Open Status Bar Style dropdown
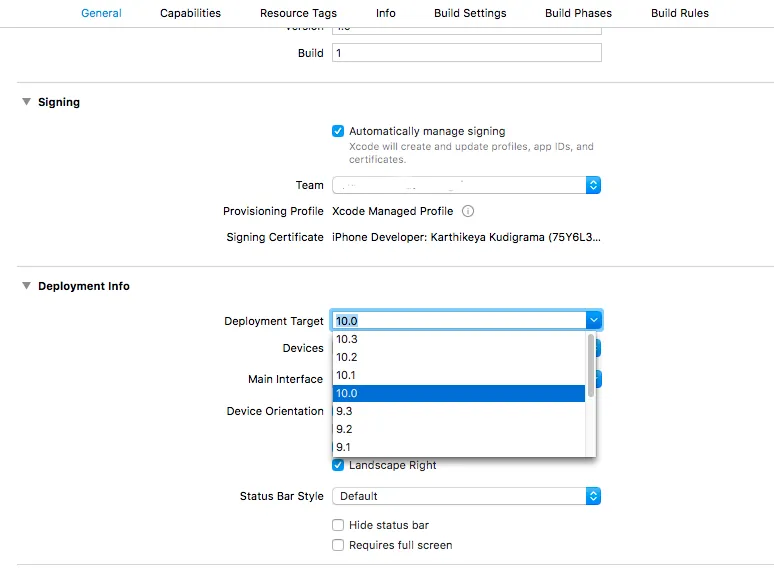The image size is (774, 569). click(x=592, y=496)
